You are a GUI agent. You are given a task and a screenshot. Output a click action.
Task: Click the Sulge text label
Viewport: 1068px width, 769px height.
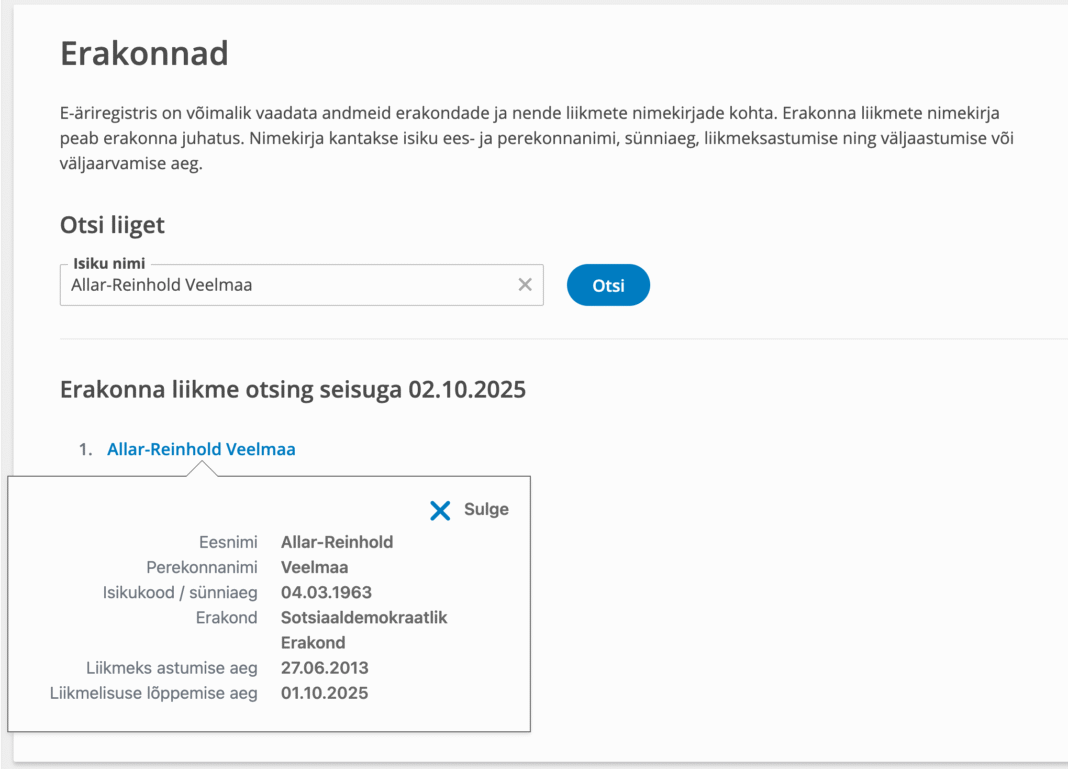[486, 510]
